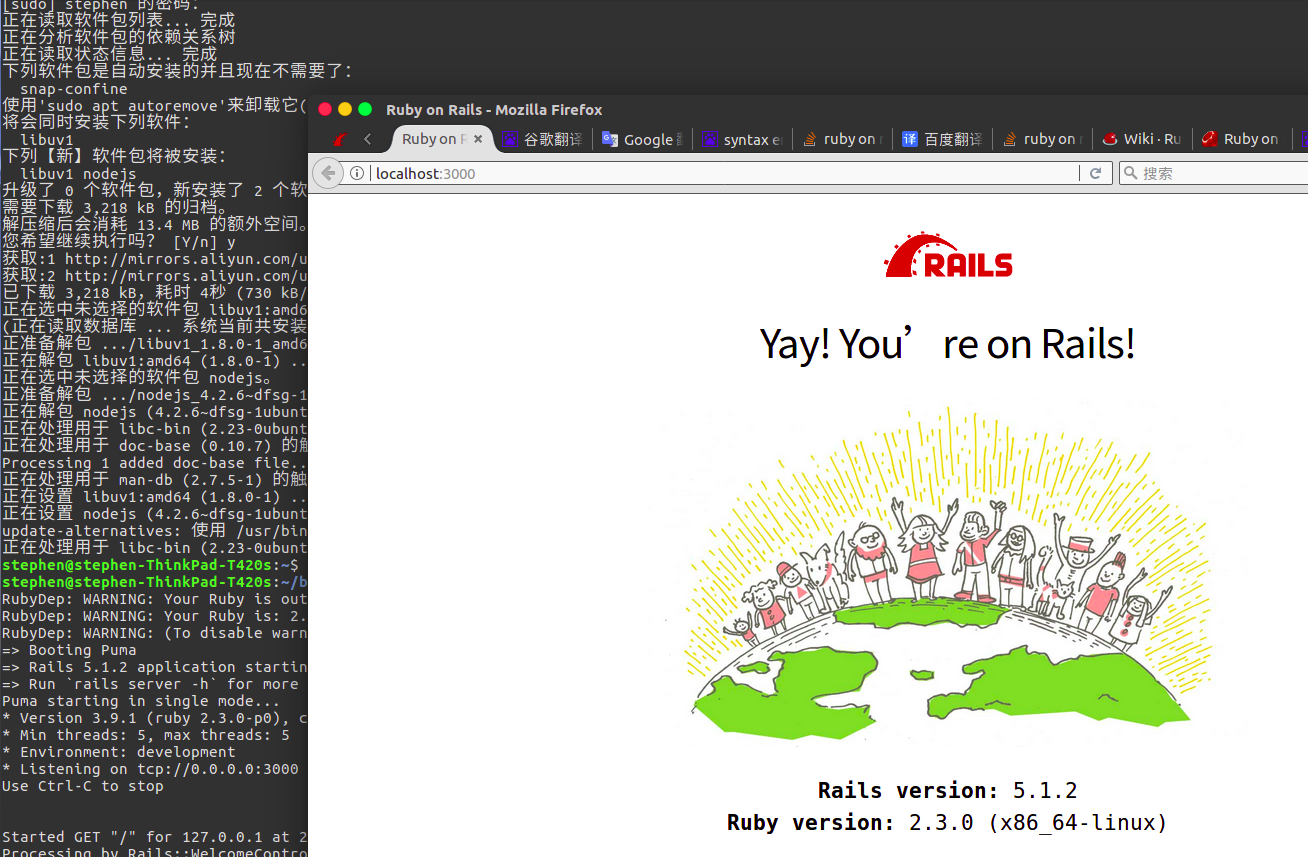Viewport: 1308px width, 857px height.
Task: Click the Firefox back arrow button
Action: (x=328, y=173)
